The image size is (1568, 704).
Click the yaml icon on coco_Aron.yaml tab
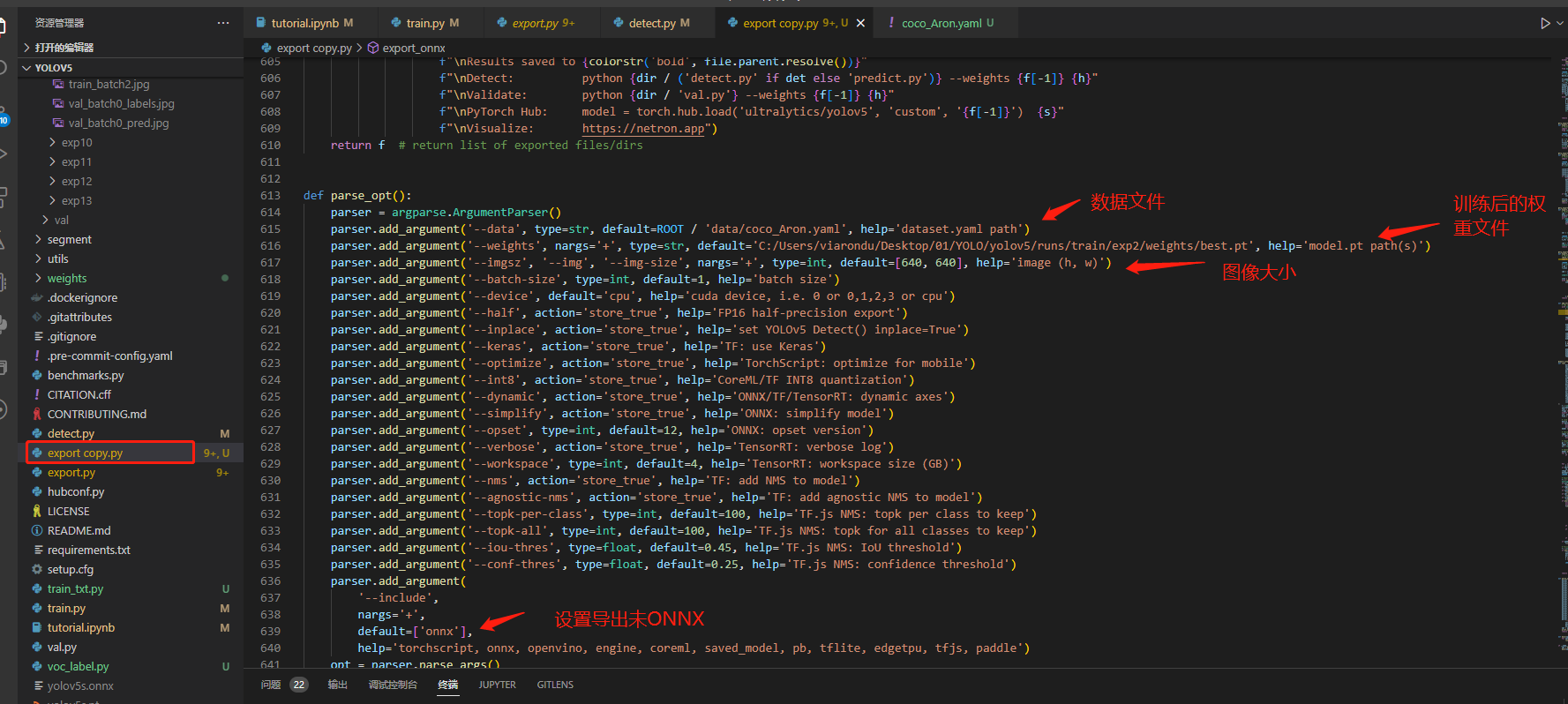[x=890, y=23]
